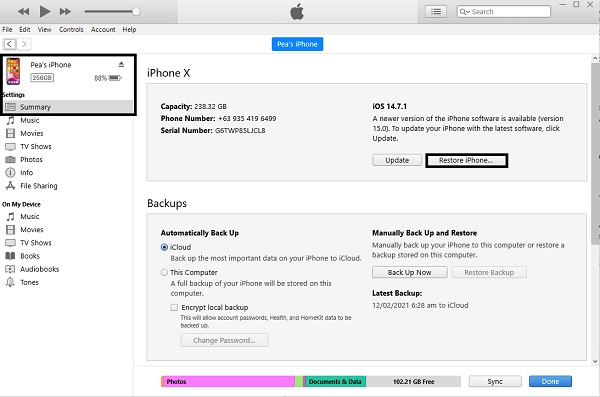Open Audiobooks under On My Device
This screenshot has width=600, height=397.
(39, 269)
